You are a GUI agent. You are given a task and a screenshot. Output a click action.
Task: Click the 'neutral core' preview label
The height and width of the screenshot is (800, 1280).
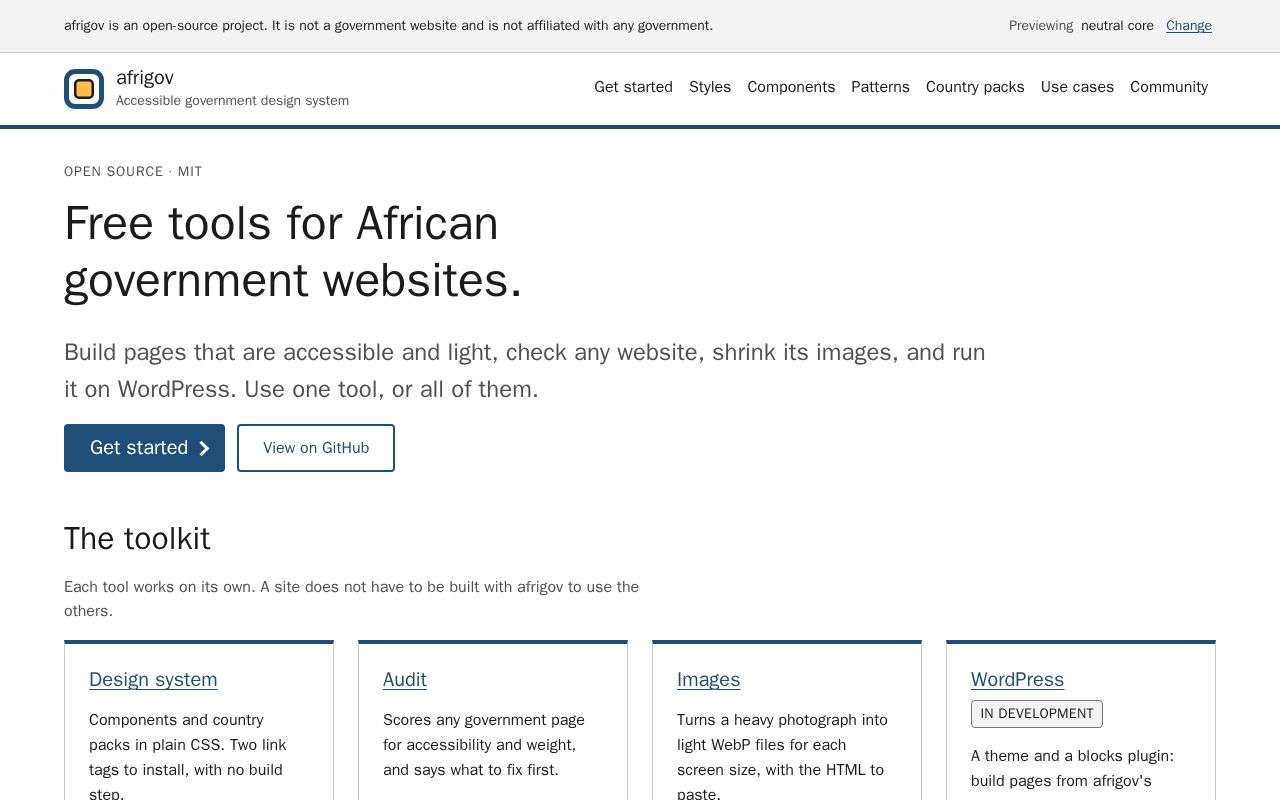coord(1117,26)
